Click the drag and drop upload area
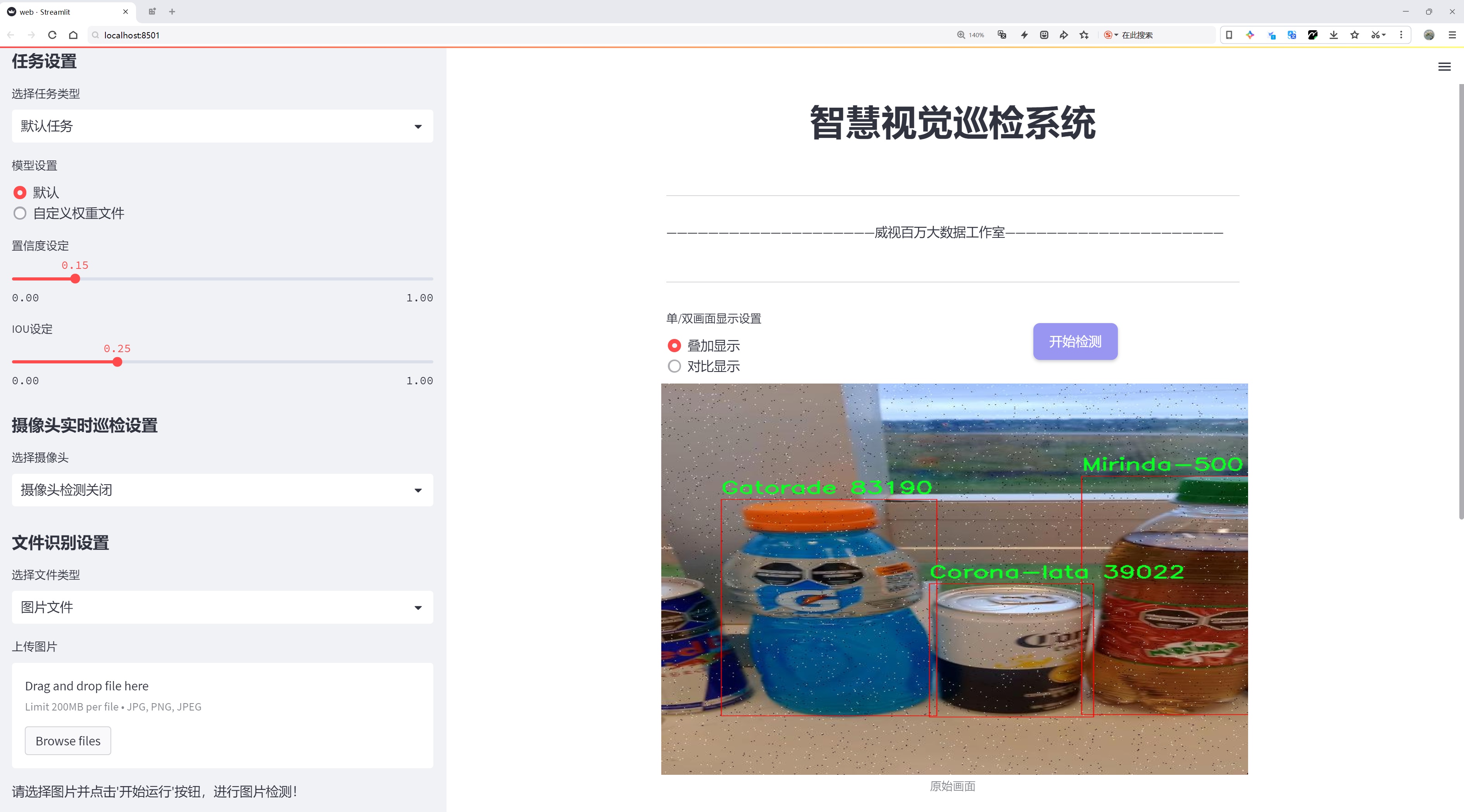This screenshot has width=1464, height=812. 222,716
